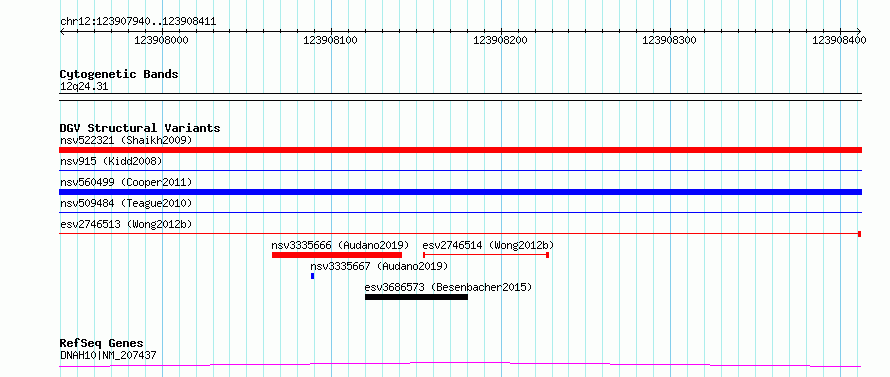Screen dimensions: 890x377
Task: Click the DGV Structural Variants track title
Action: pyautogui.click(x=140, y=128)
